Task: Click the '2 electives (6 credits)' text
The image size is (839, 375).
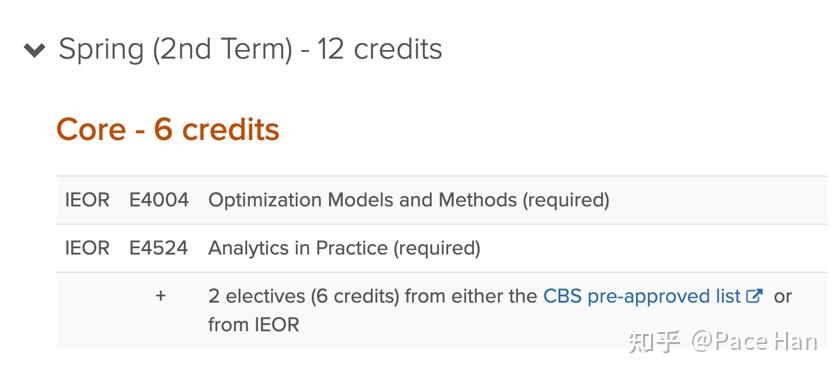Action: 304,296
